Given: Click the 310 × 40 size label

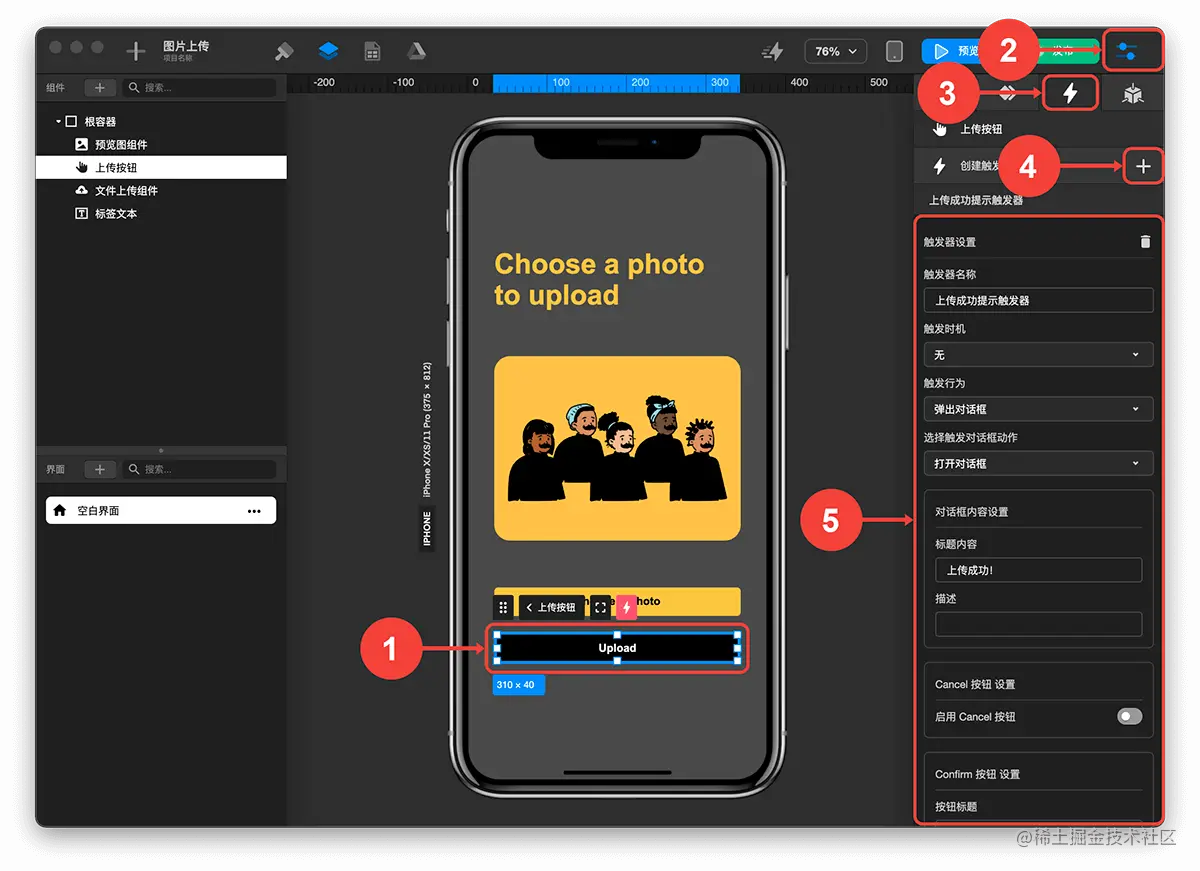Looking at the screenshot, I should [518, 685].
